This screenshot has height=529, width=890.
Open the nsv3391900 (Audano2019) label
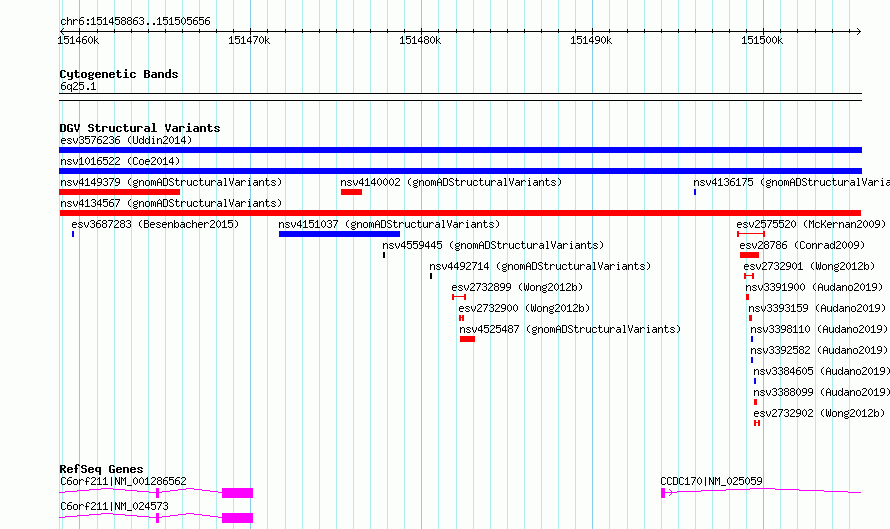point(815,287)
